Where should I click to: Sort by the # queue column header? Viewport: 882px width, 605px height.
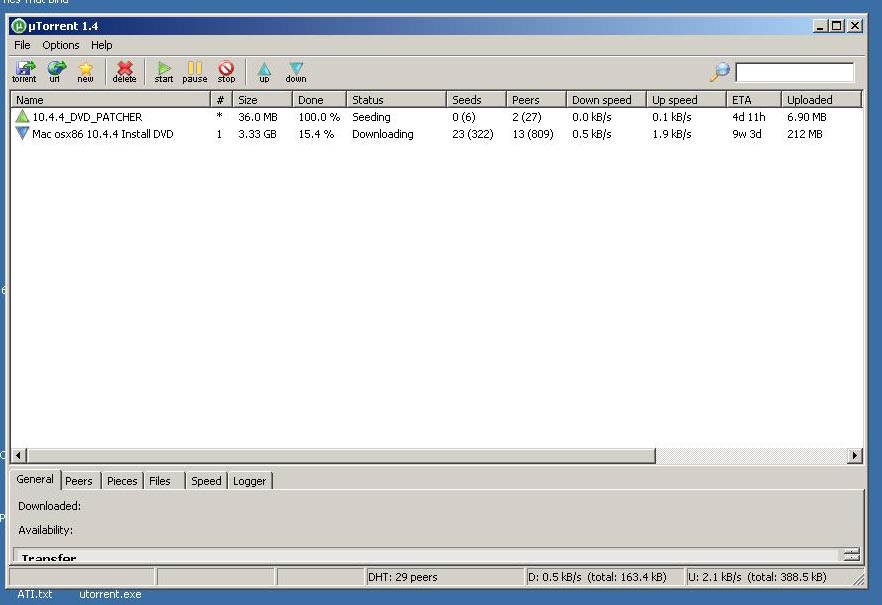[220, 100]
